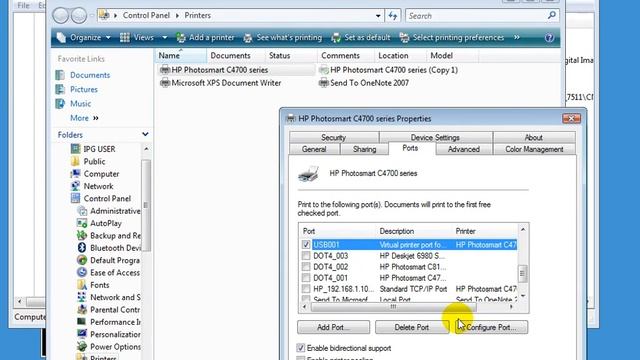
Task: Click the refresh arrows icon
Action: point(393,16)
